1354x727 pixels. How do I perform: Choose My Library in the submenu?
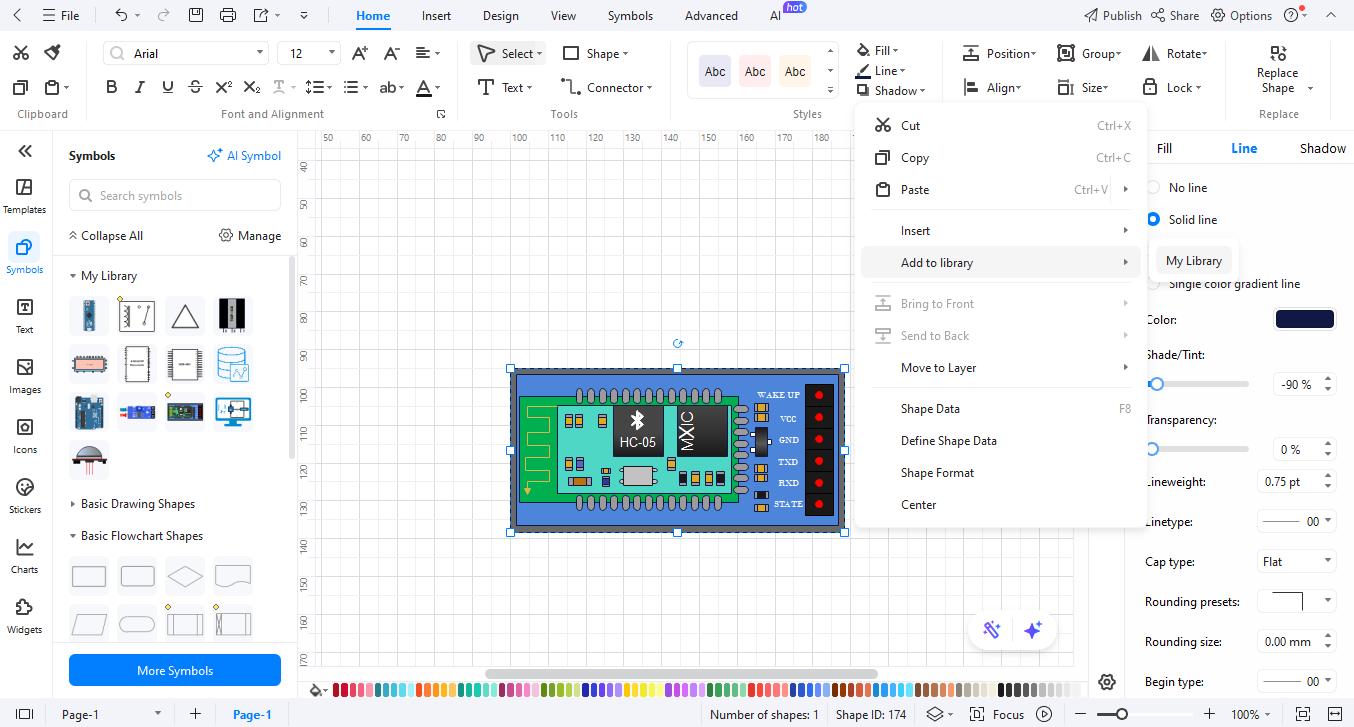[x=1194, y=261]
